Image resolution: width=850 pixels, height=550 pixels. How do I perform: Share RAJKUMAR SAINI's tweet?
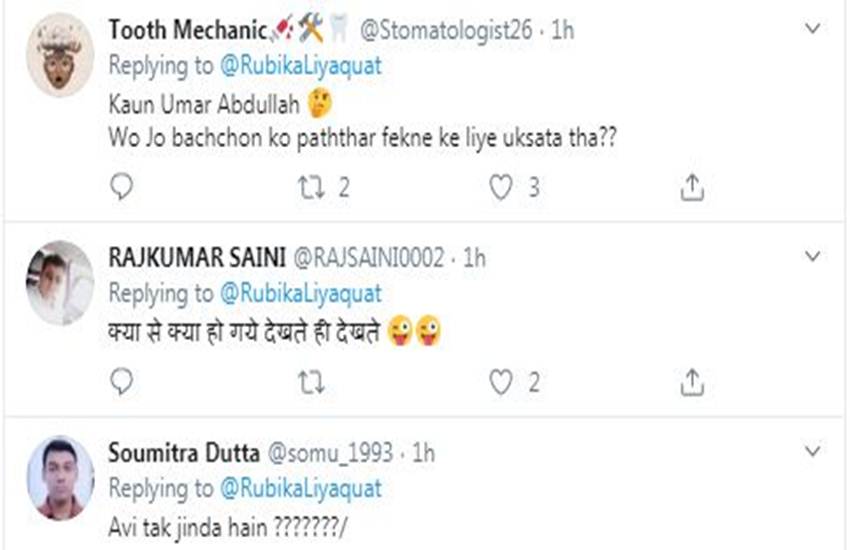click(x=692, y=381)
